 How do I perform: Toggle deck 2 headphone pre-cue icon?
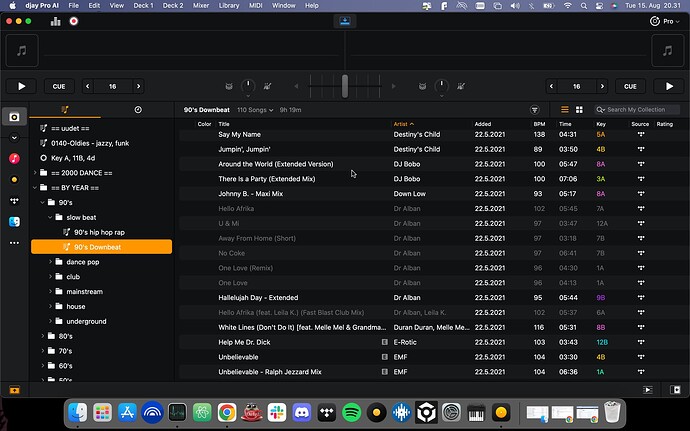pos(422,86)
